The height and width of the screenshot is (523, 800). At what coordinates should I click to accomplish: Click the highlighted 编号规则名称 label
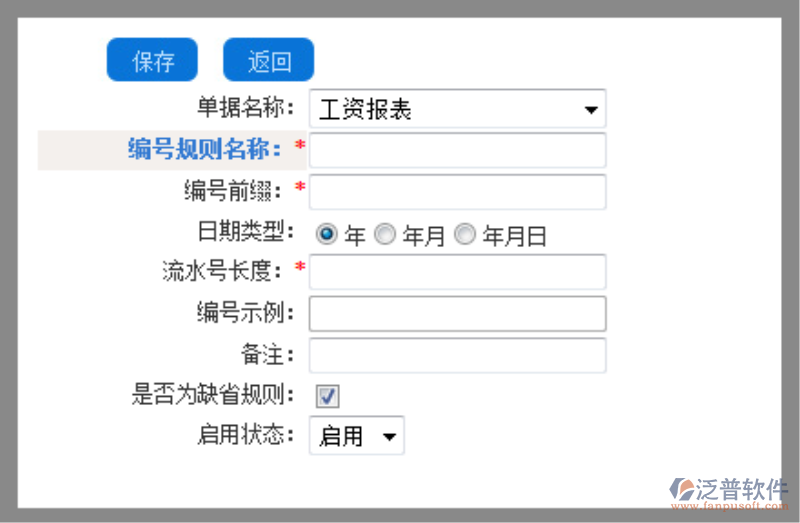tap(205, 150)
